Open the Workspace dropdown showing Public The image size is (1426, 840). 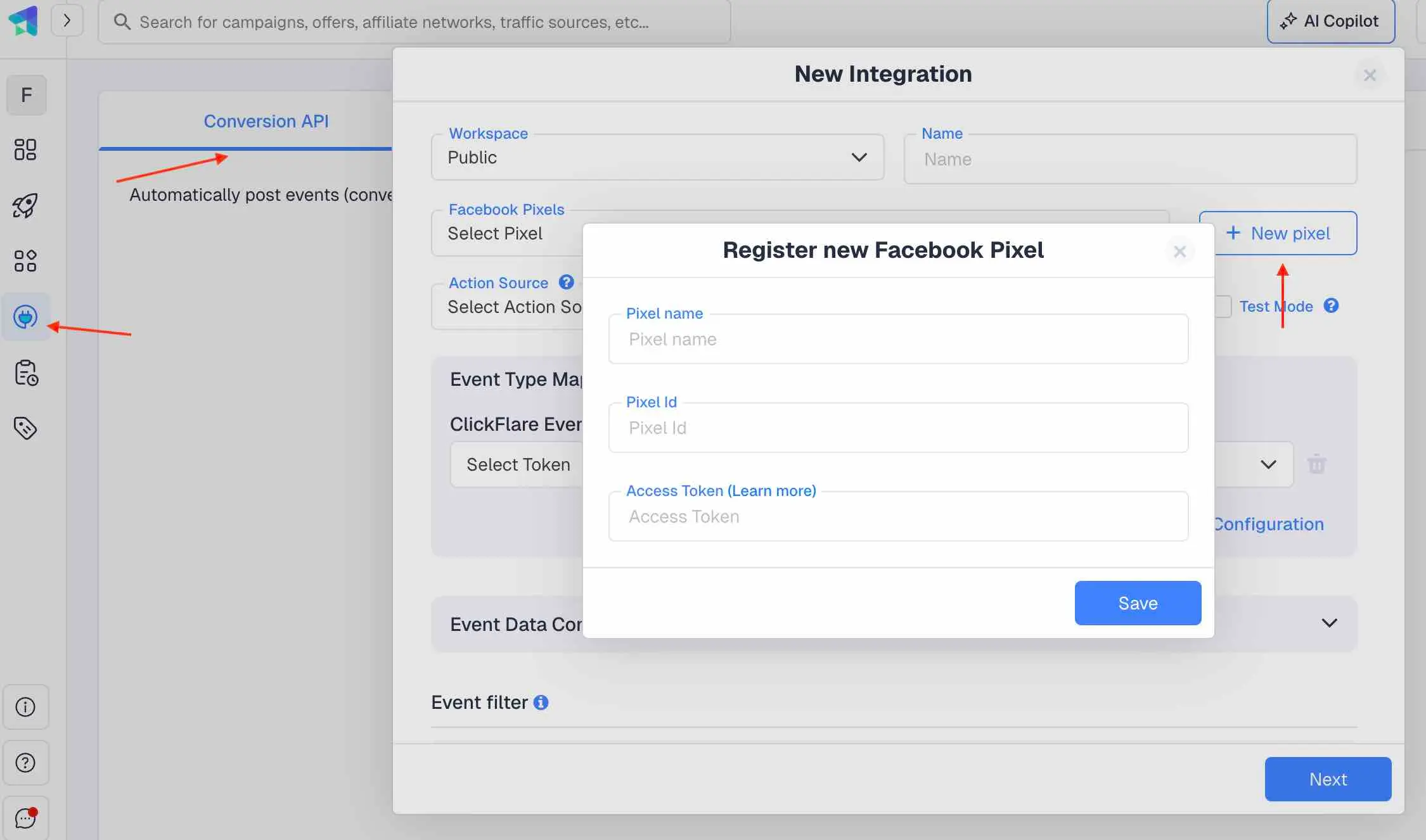click(x=657, y=157)
